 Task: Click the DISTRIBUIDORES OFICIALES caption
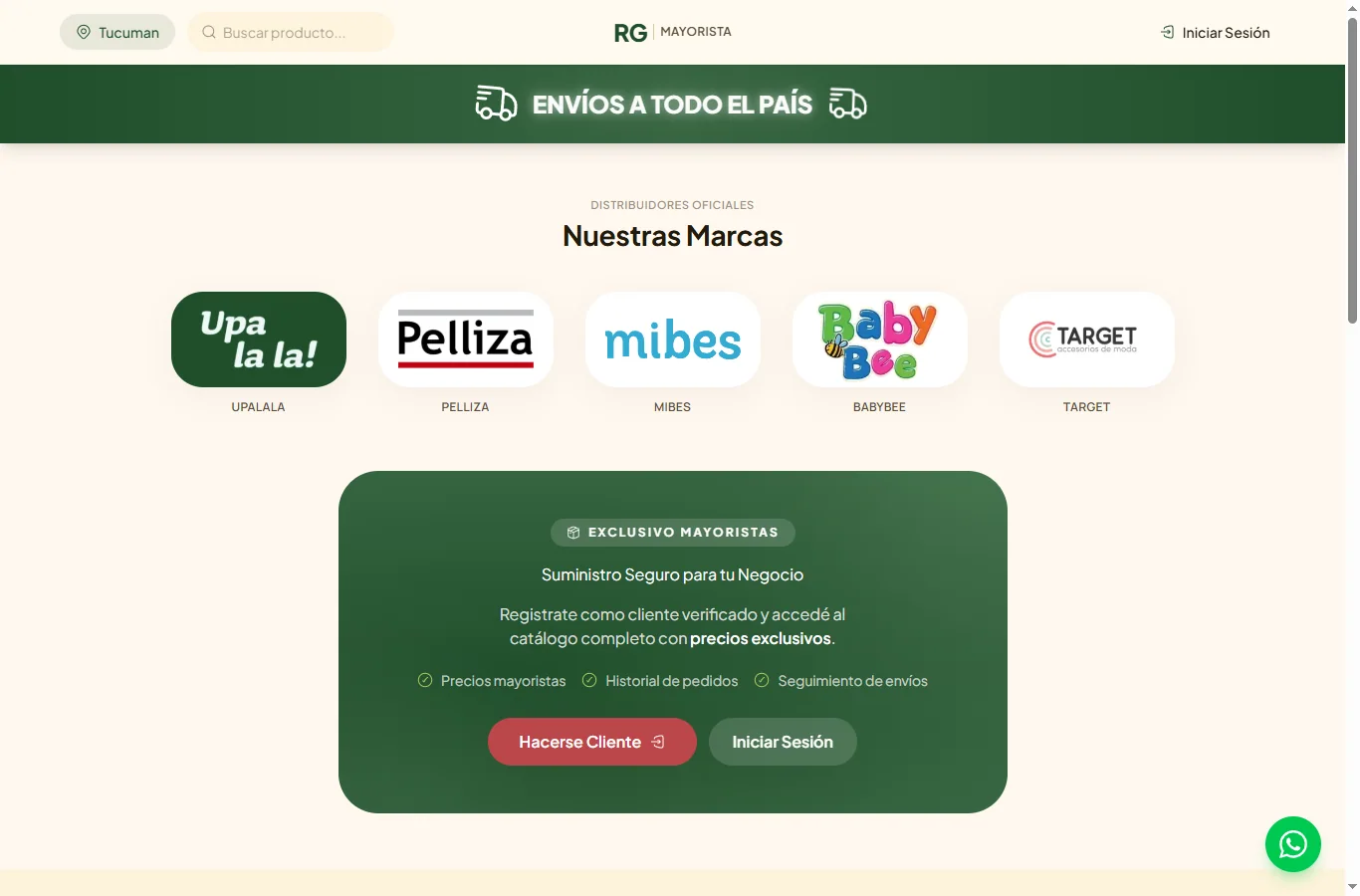[673, 205]
